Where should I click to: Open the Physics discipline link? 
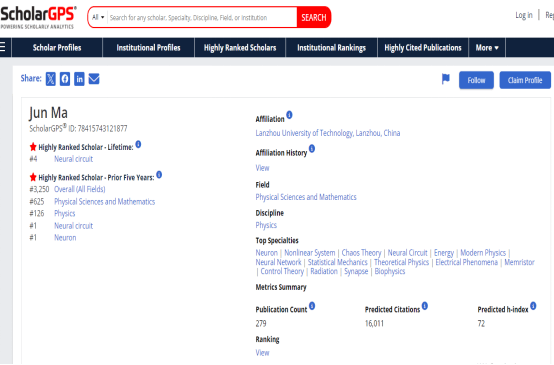[x=266, y=225]
